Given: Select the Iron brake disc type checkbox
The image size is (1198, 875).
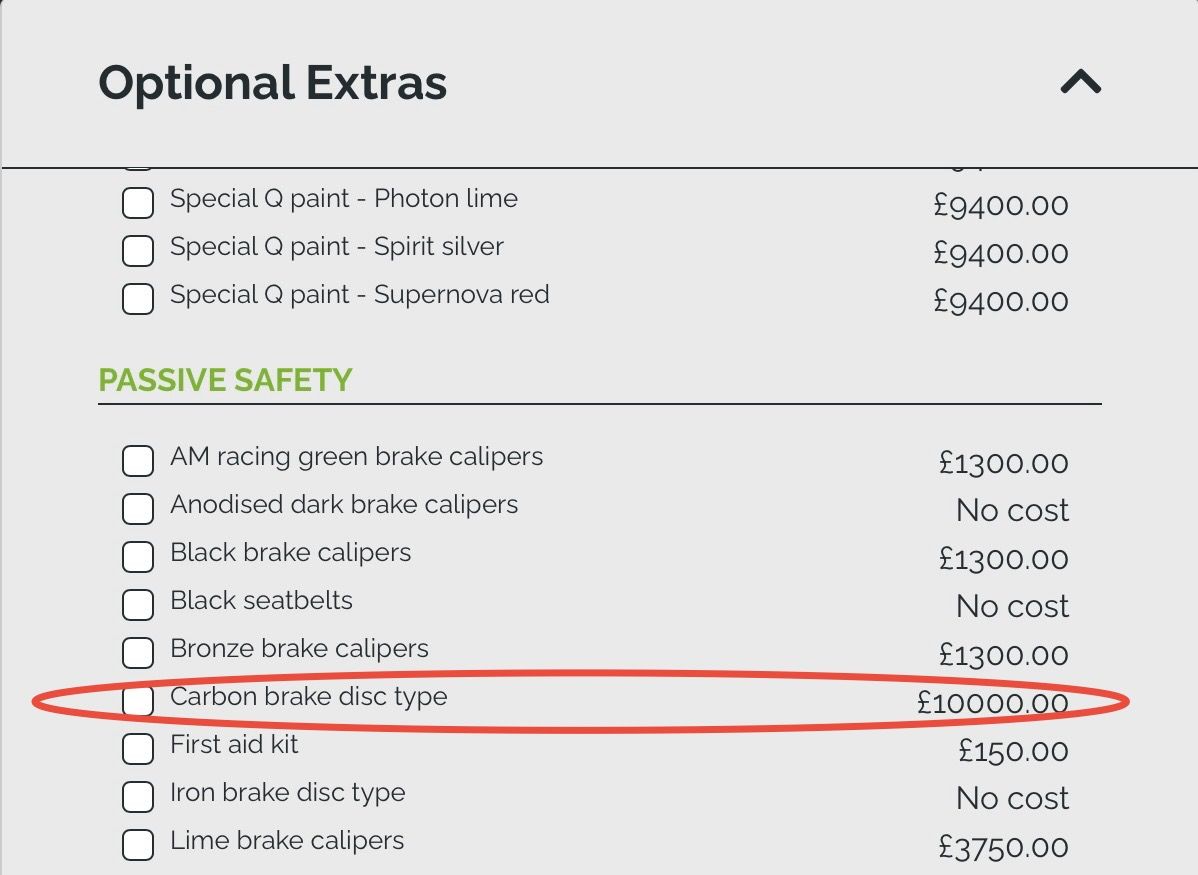Looking at the screenshot, I should point(138,797).
